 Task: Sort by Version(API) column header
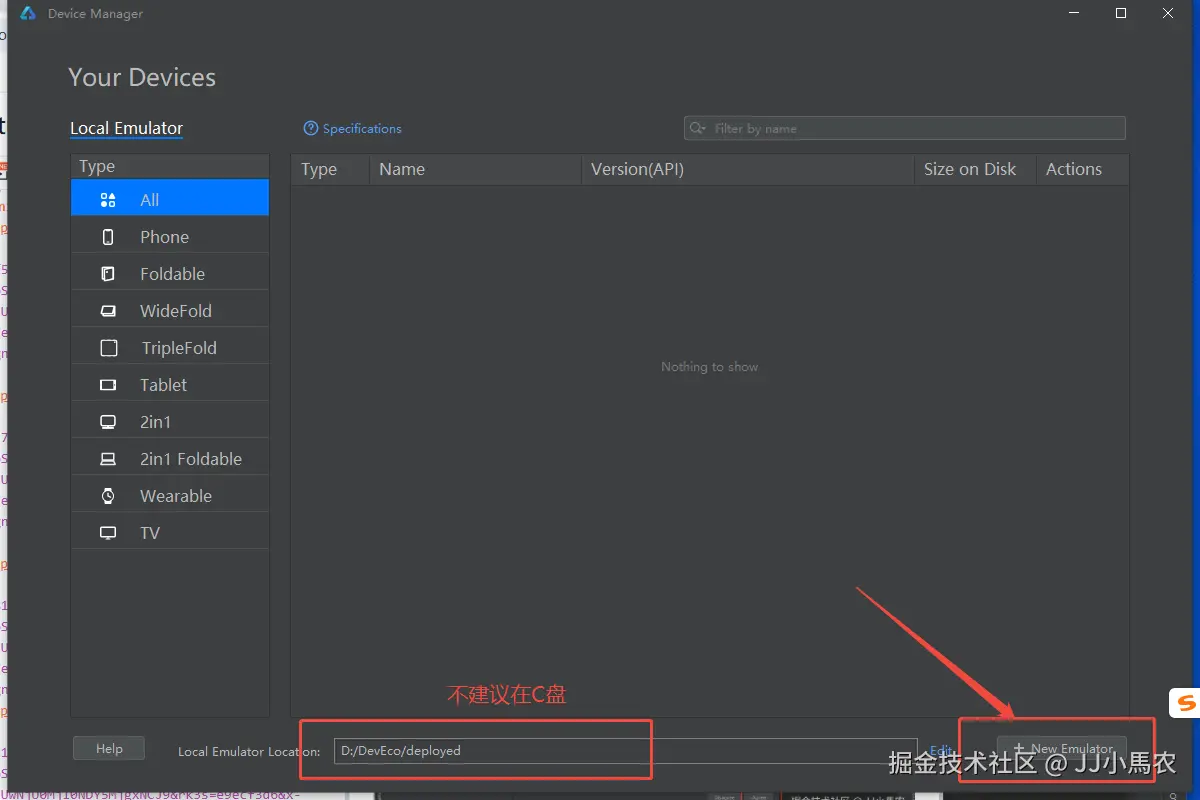coord(747,169)
